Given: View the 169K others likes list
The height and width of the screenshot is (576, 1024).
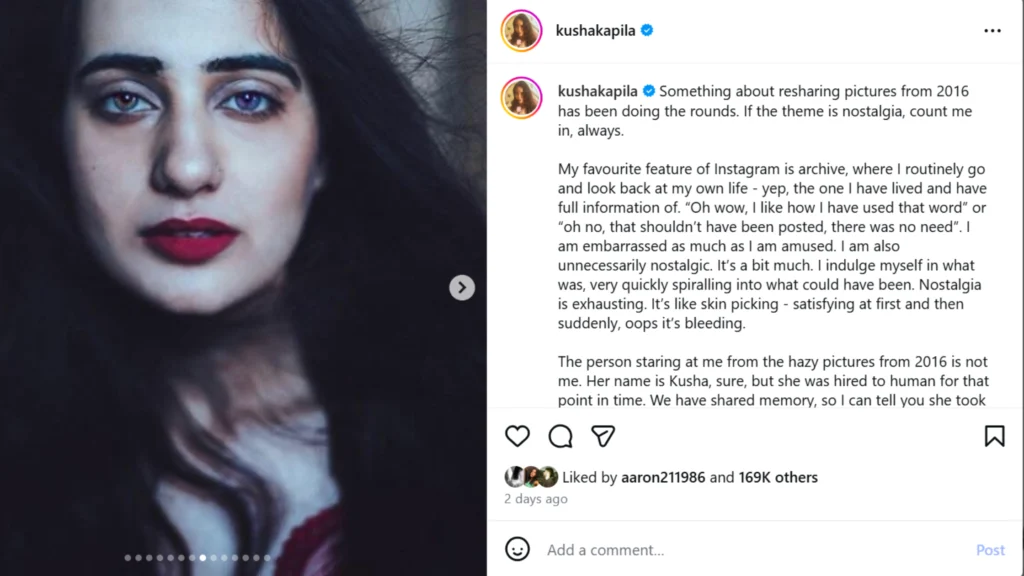Looking at the screenshot, I should [778, 477].
